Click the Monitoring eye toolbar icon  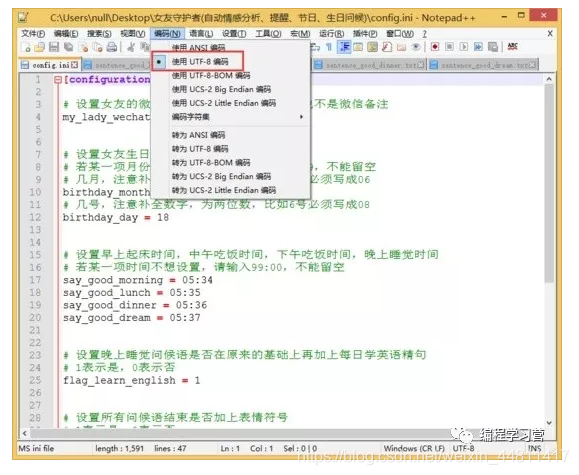[x=416, y=47]
